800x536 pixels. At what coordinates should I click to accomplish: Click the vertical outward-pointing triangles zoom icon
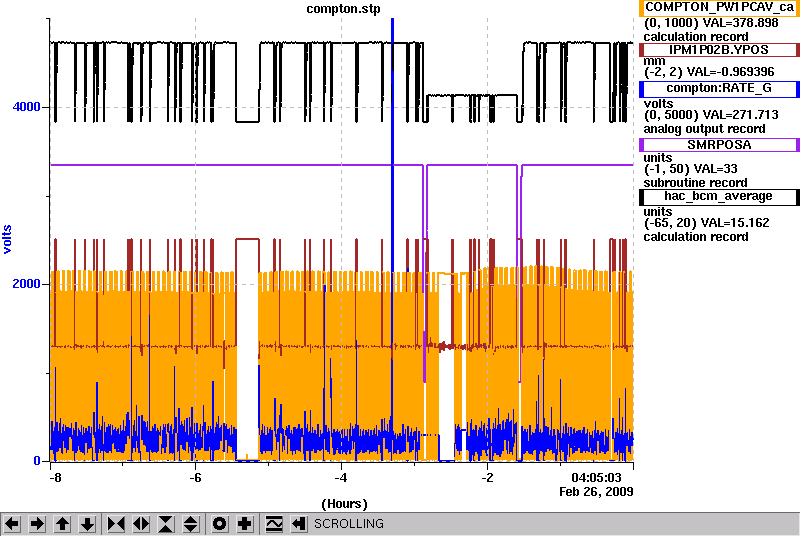click(x=191, y=524)
